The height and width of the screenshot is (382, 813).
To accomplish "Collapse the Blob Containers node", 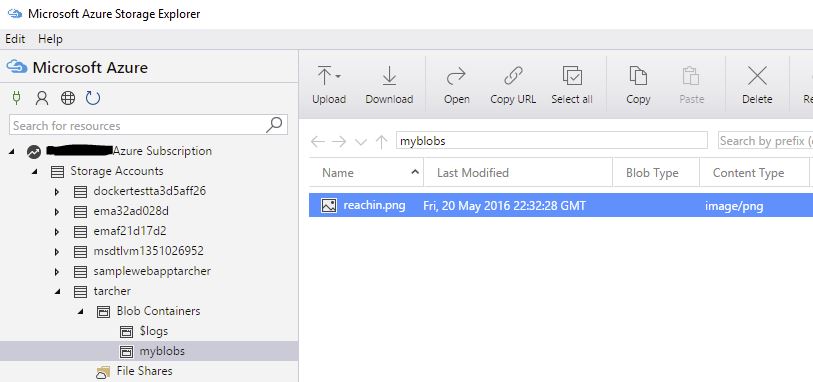I will [x=80, y=312].
